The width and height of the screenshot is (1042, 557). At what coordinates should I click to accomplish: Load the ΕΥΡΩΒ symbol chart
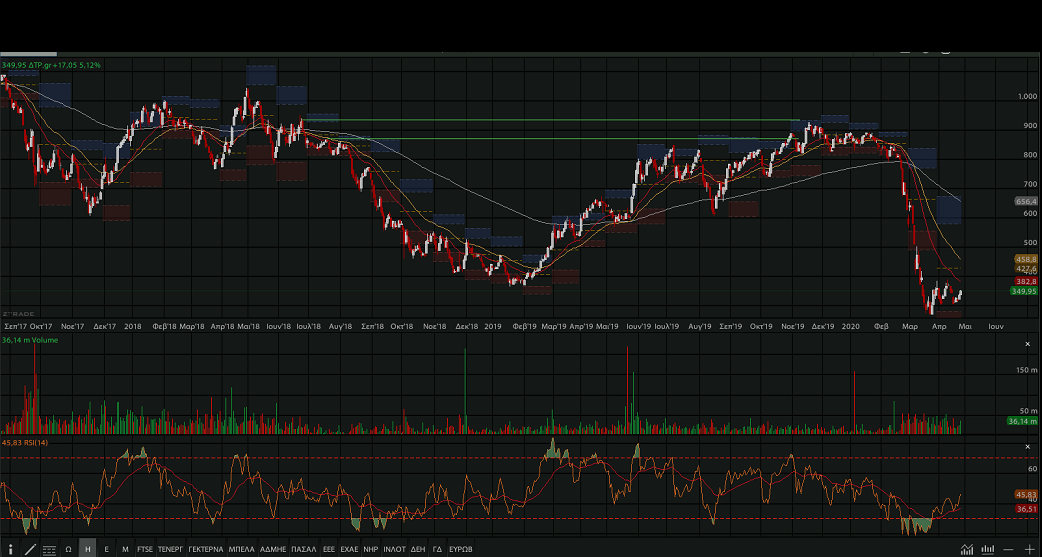tap(460, 549)
